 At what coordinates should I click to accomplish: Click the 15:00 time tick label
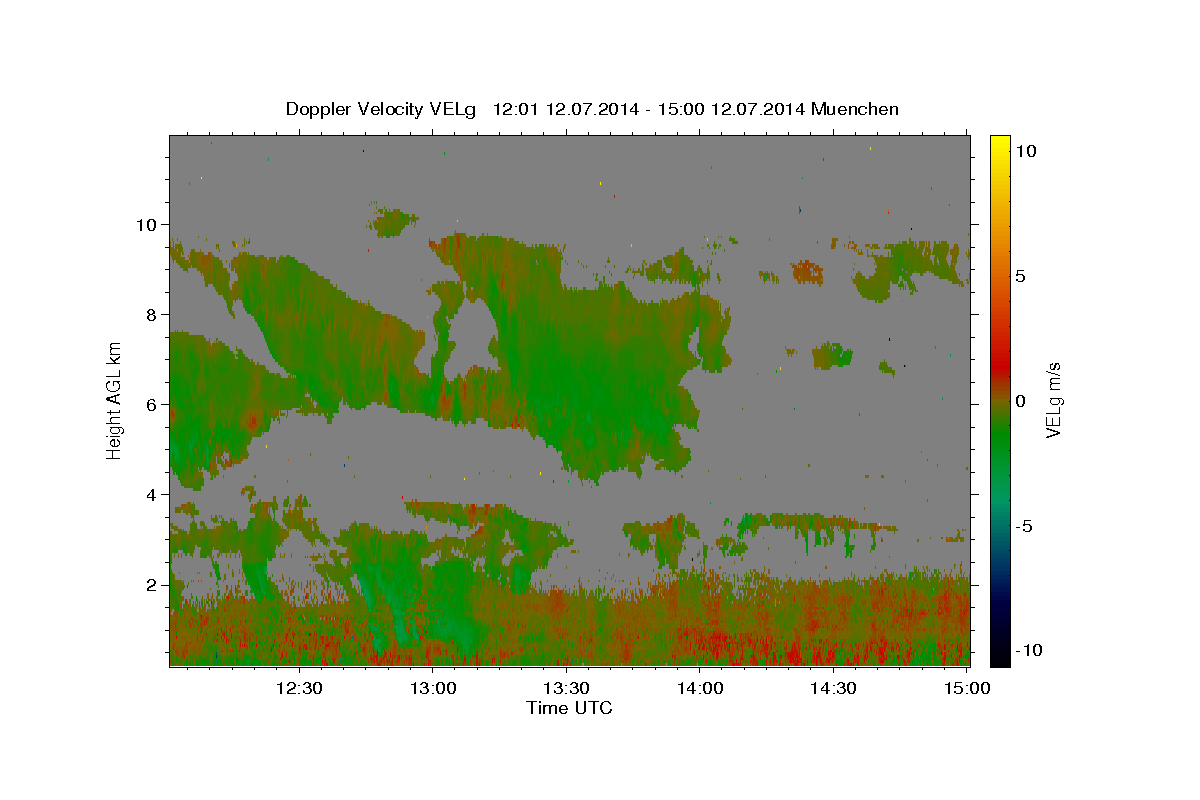tap(966, 688)
